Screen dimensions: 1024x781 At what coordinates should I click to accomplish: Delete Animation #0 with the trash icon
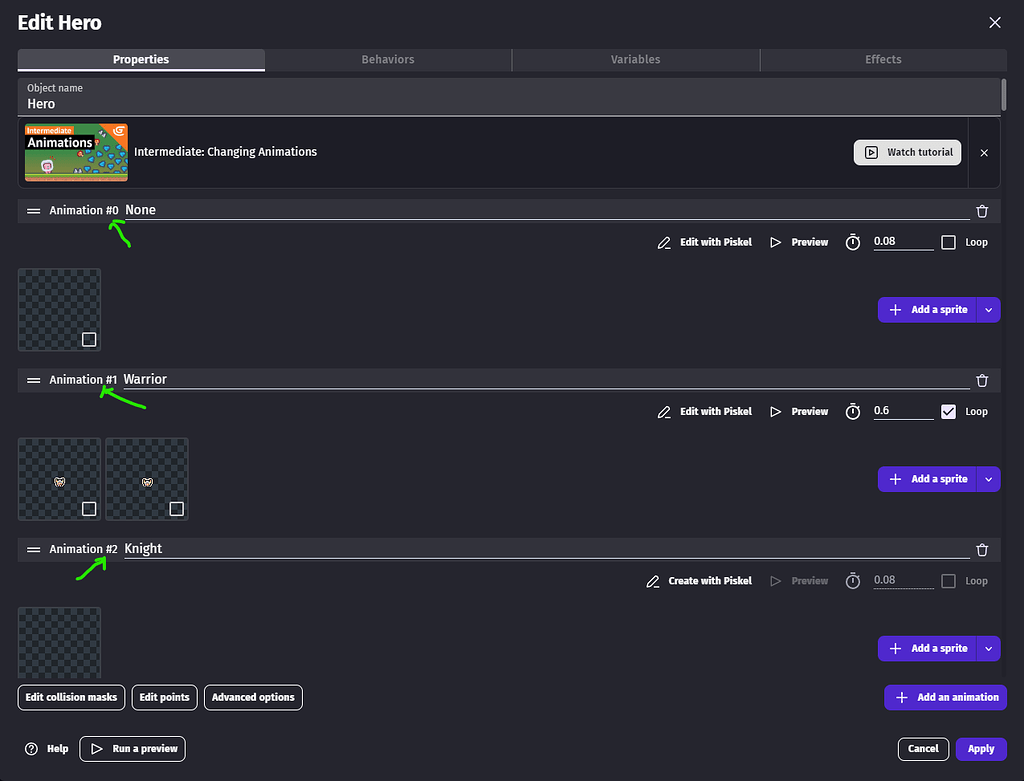click(x=981, y=211)
